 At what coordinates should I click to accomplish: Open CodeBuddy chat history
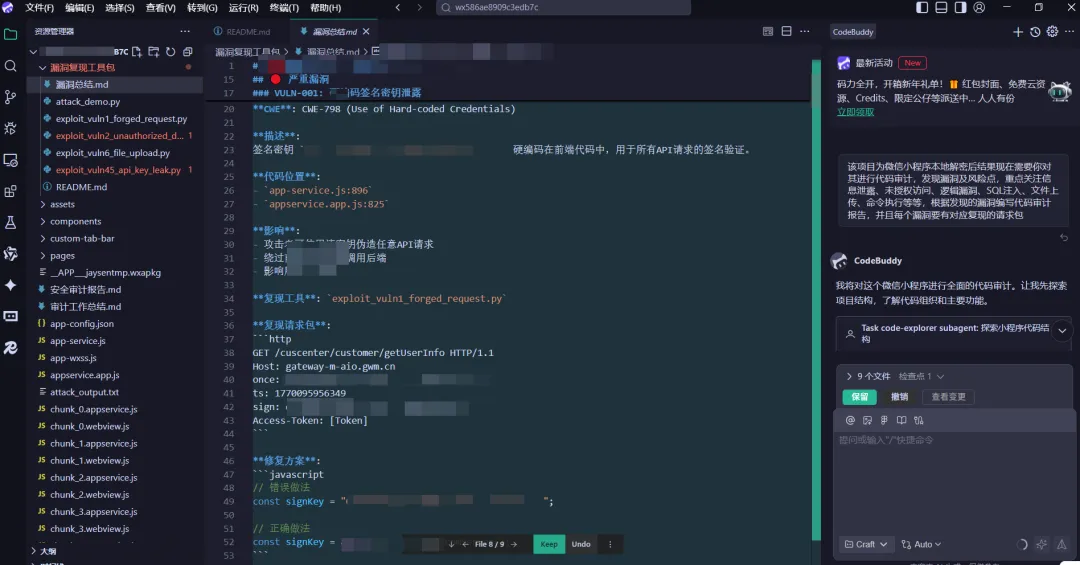(1035, 32)
